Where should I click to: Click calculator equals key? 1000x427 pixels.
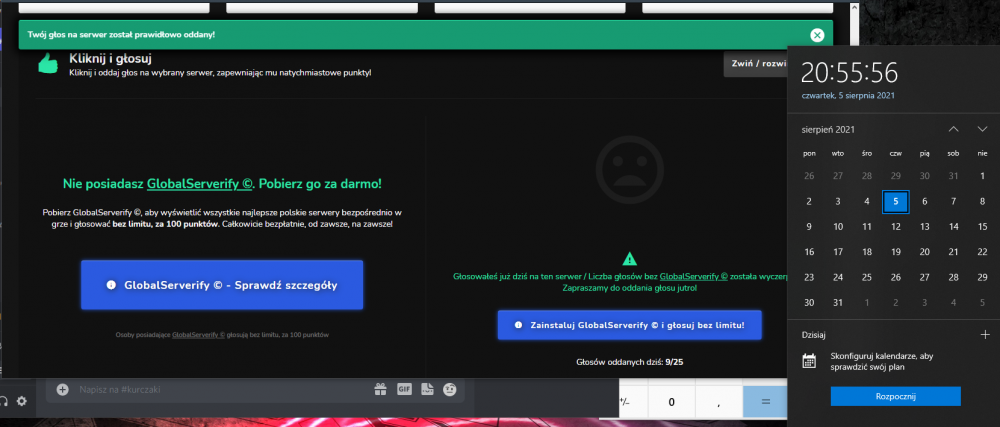[765, 402]
